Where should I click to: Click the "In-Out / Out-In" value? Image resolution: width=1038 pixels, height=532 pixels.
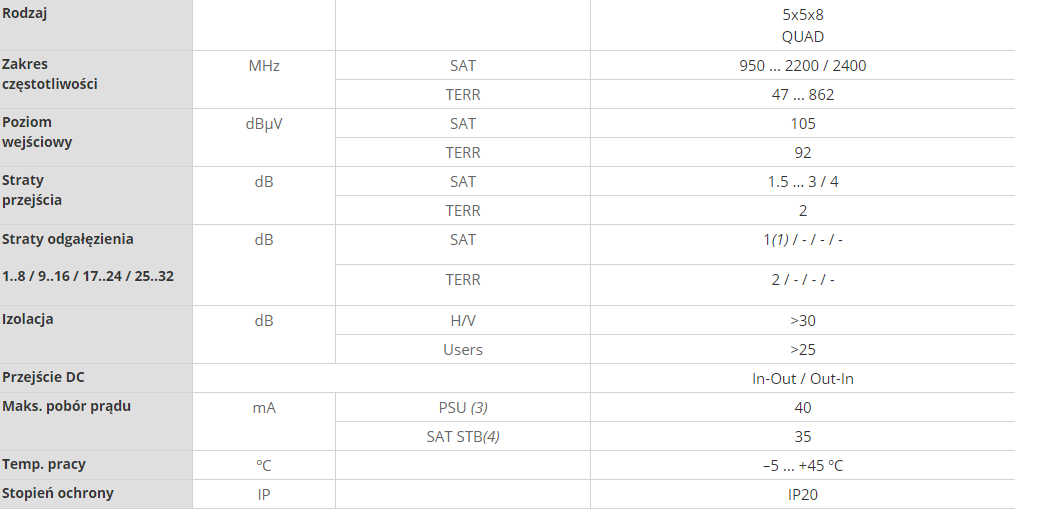tap(802, 379)
